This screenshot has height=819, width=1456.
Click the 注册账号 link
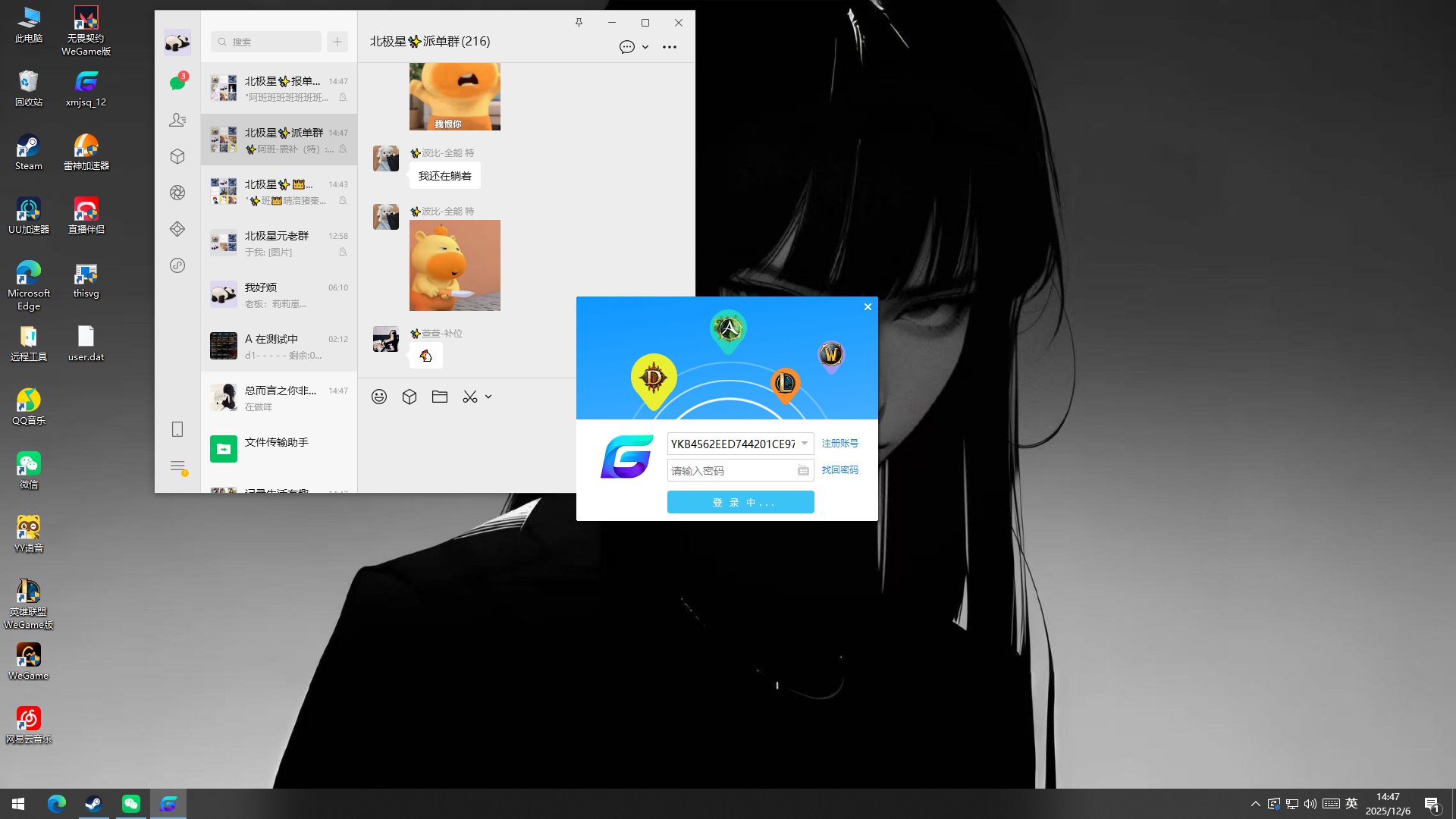[x=839, y=444]
